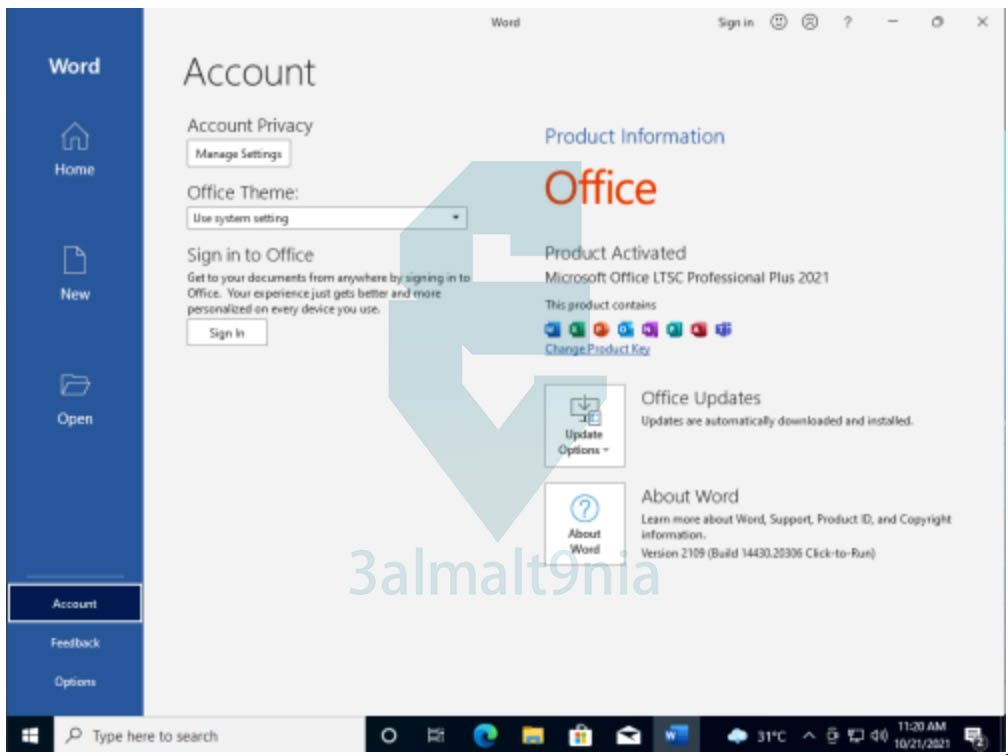Click the Change Product Key link

[x=597, y=349]
